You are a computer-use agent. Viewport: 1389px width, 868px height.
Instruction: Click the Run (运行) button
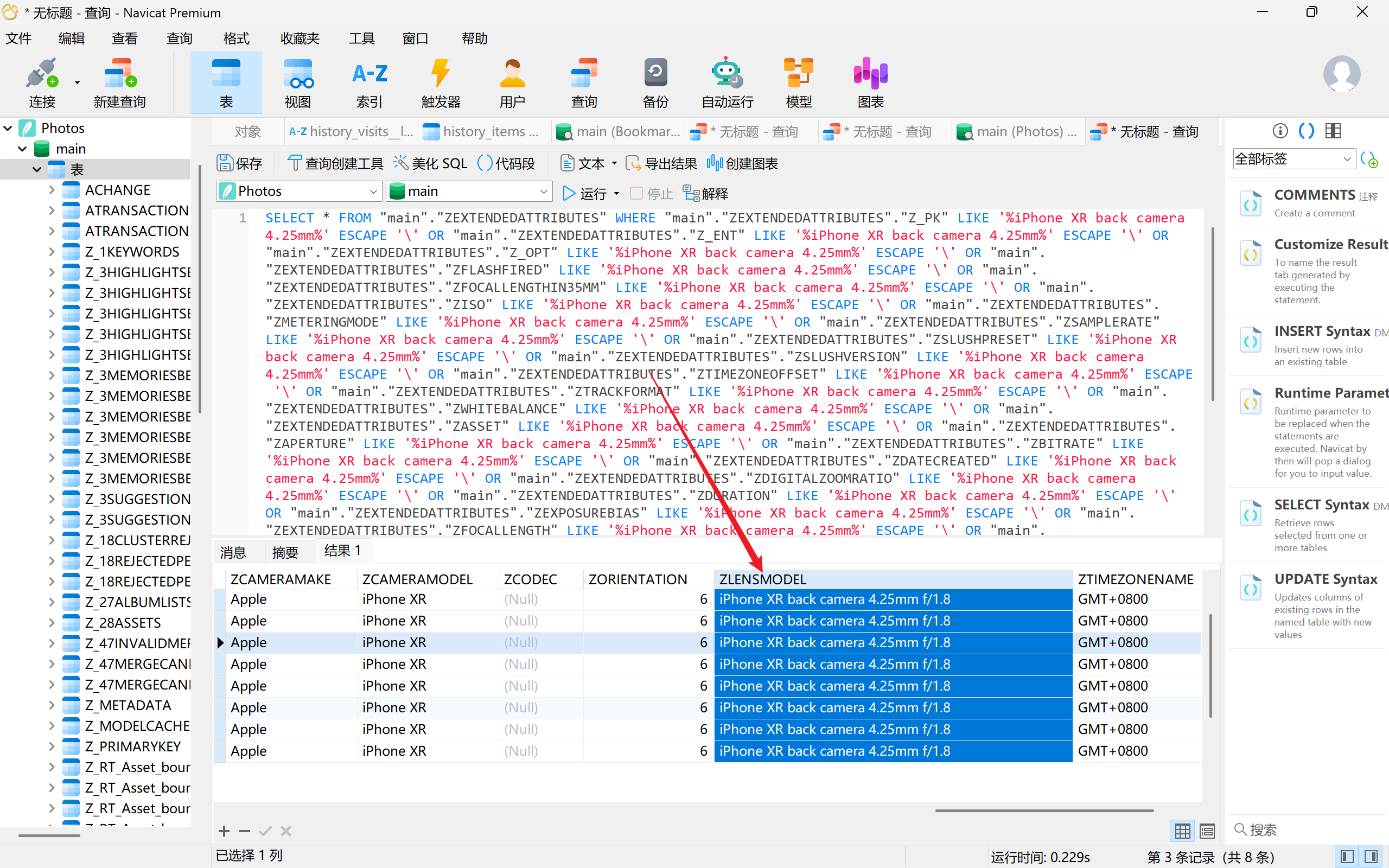click(584, 194)
